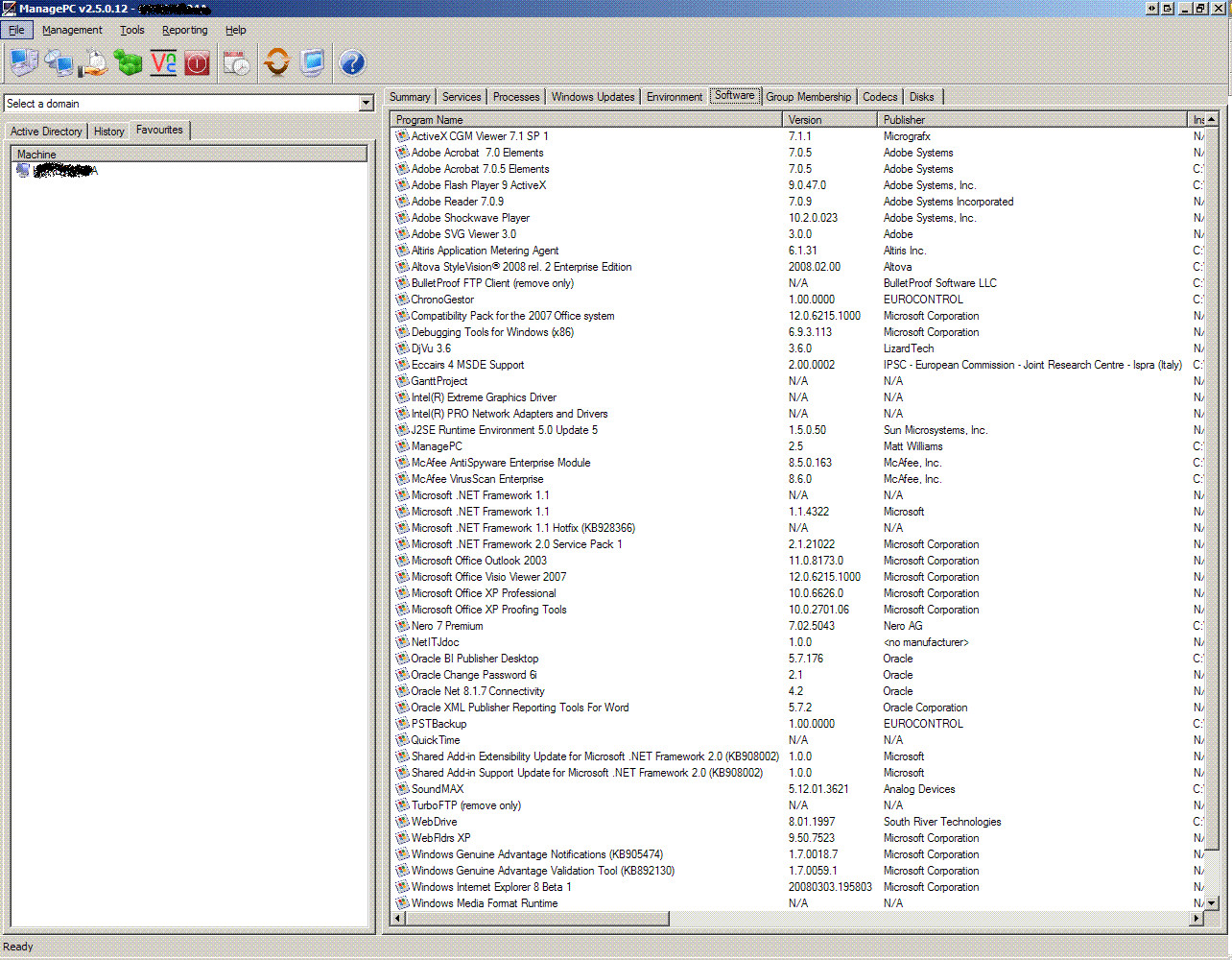Launch VNC from the toolbar
This screenshot has height=960, width=1232.
tap(163, 63)
